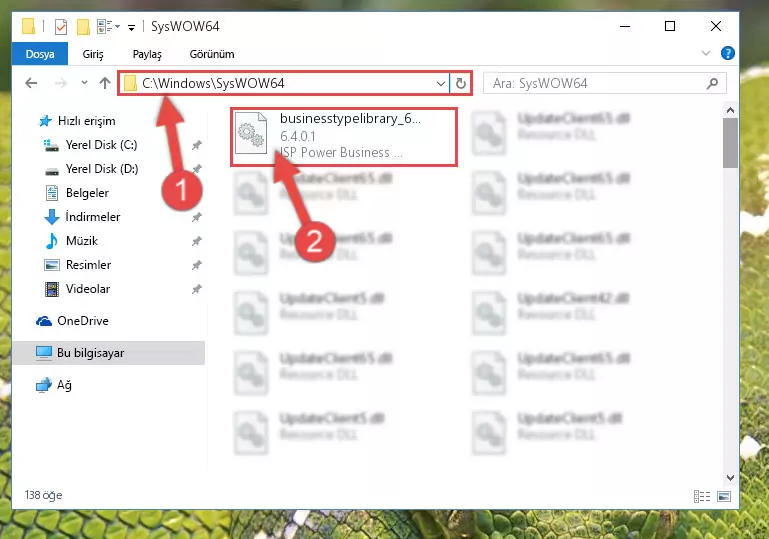The width and height of the screenshot is (769, 539).
Task: Click the scrollbar down arrow
Action: [730, 477]
